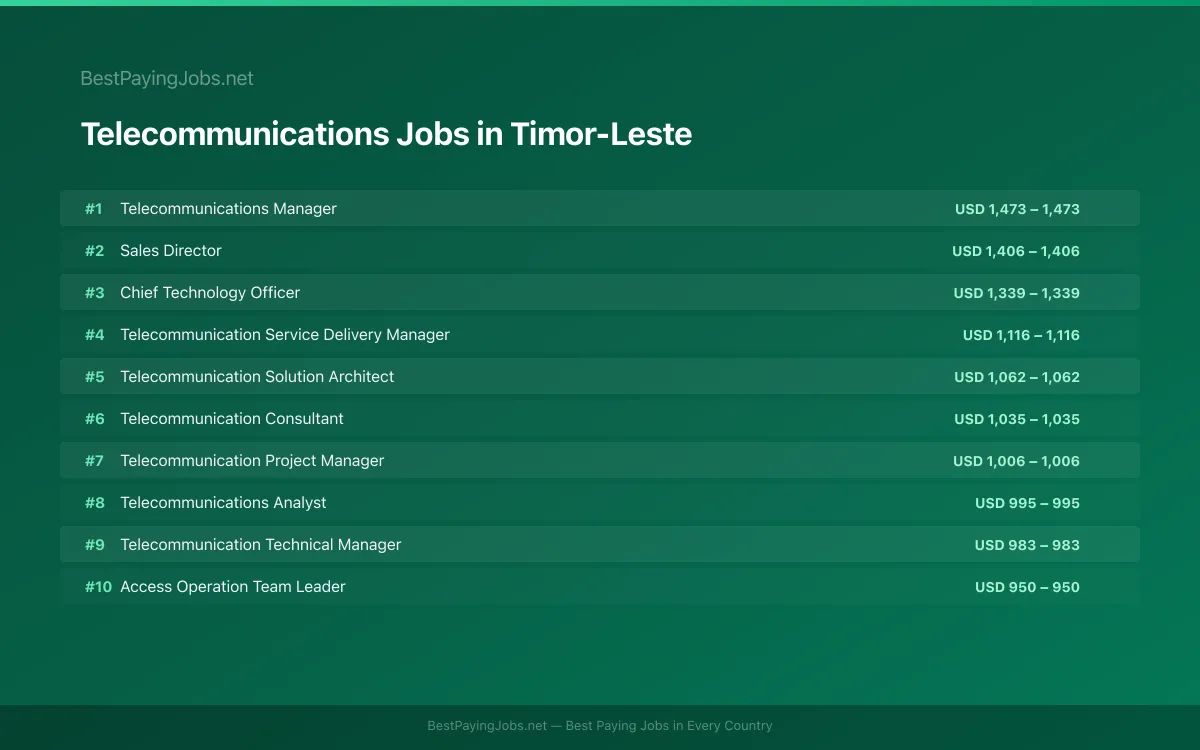Click the Telecommunications Jobs in Timor-Leste heading
1200x750 pixels.
click(386, 134)
